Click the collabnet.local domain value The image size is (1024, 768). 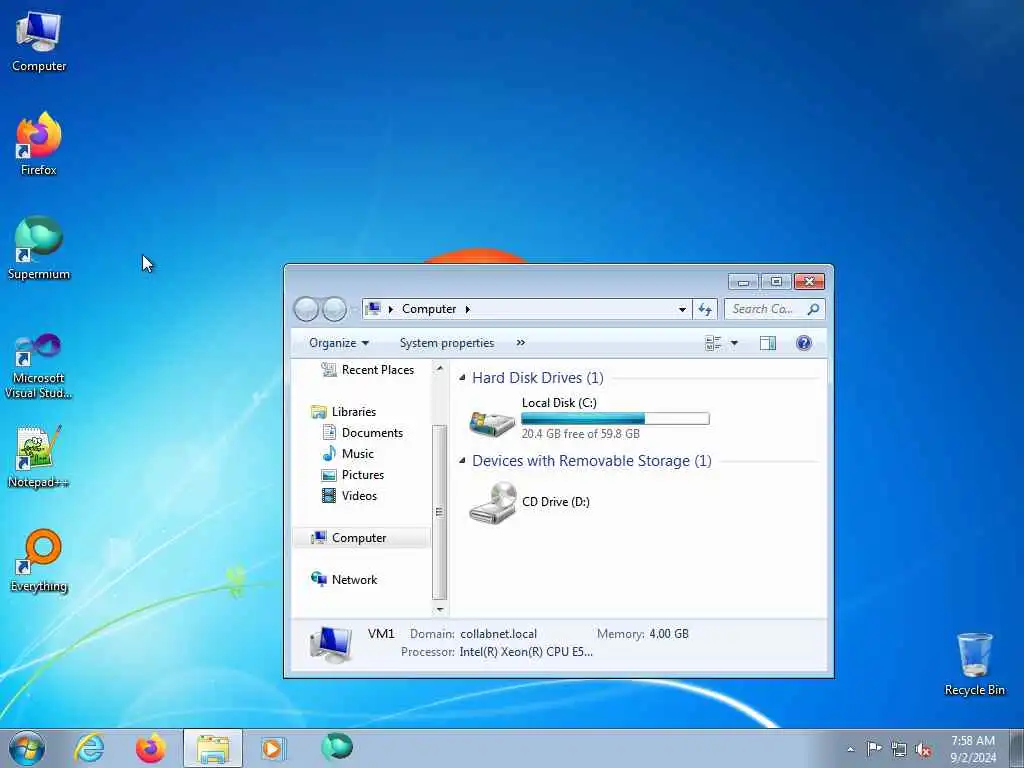pos(498,633)
